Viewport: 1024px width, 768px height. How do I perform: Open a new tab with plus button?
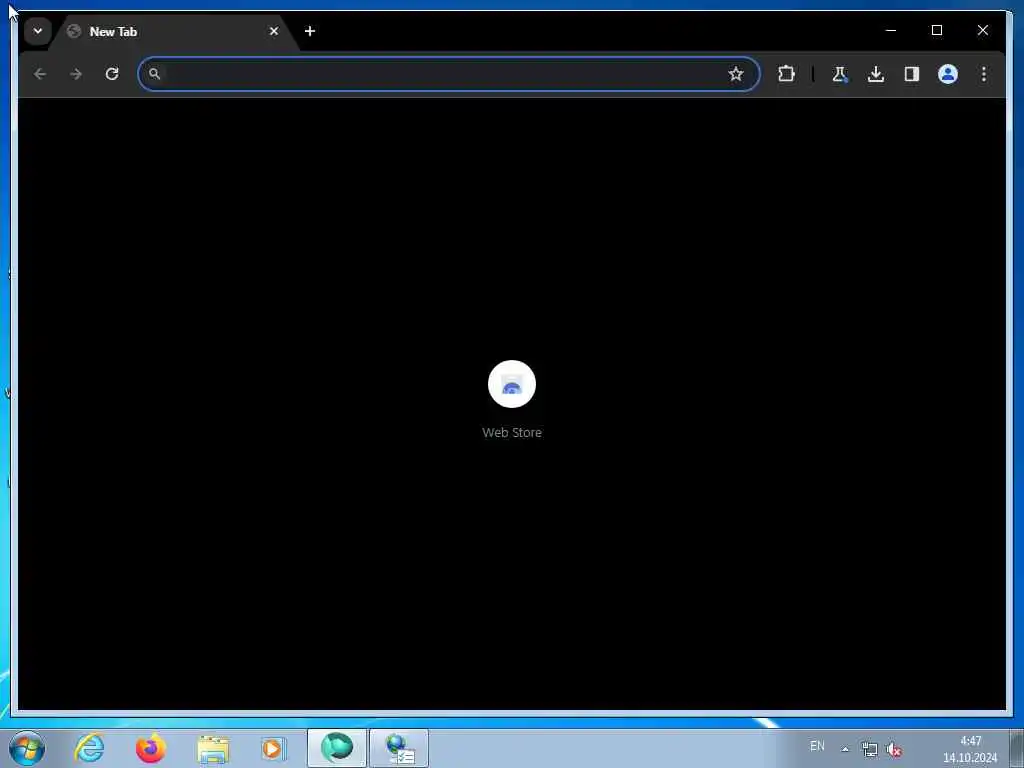[310, 31]
